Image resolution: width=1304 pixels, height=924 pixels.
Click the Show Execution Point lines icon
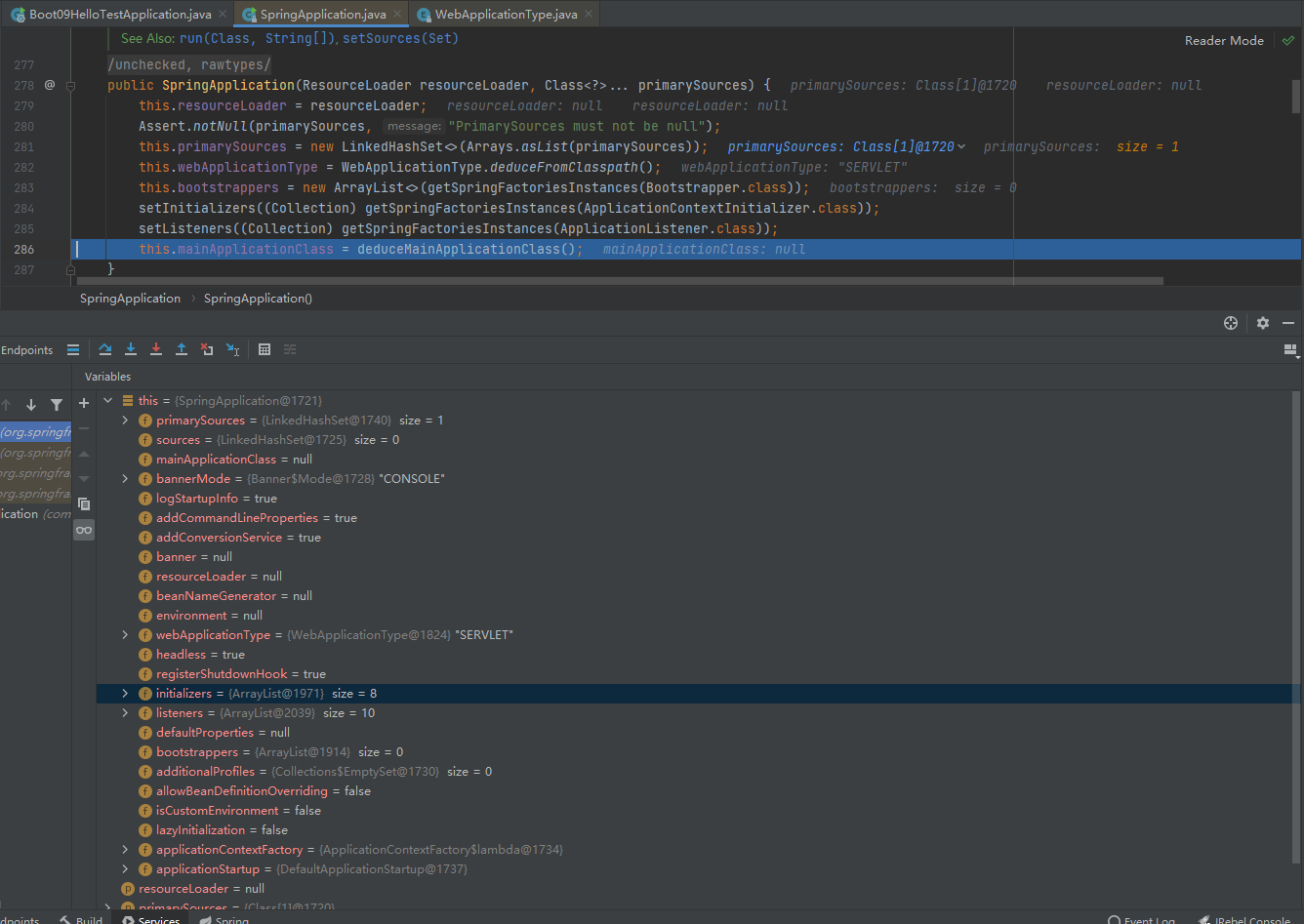click(x=73, y=349)
